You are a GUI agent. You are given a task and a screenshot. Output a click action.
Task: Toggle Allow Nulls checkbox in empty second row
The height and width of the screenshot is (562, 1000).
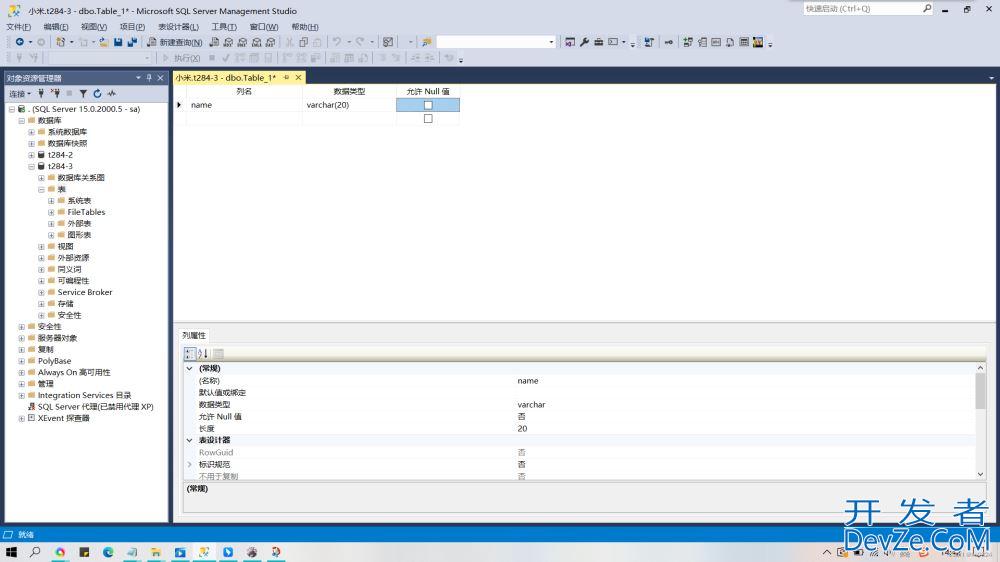[x=428, y=119]
